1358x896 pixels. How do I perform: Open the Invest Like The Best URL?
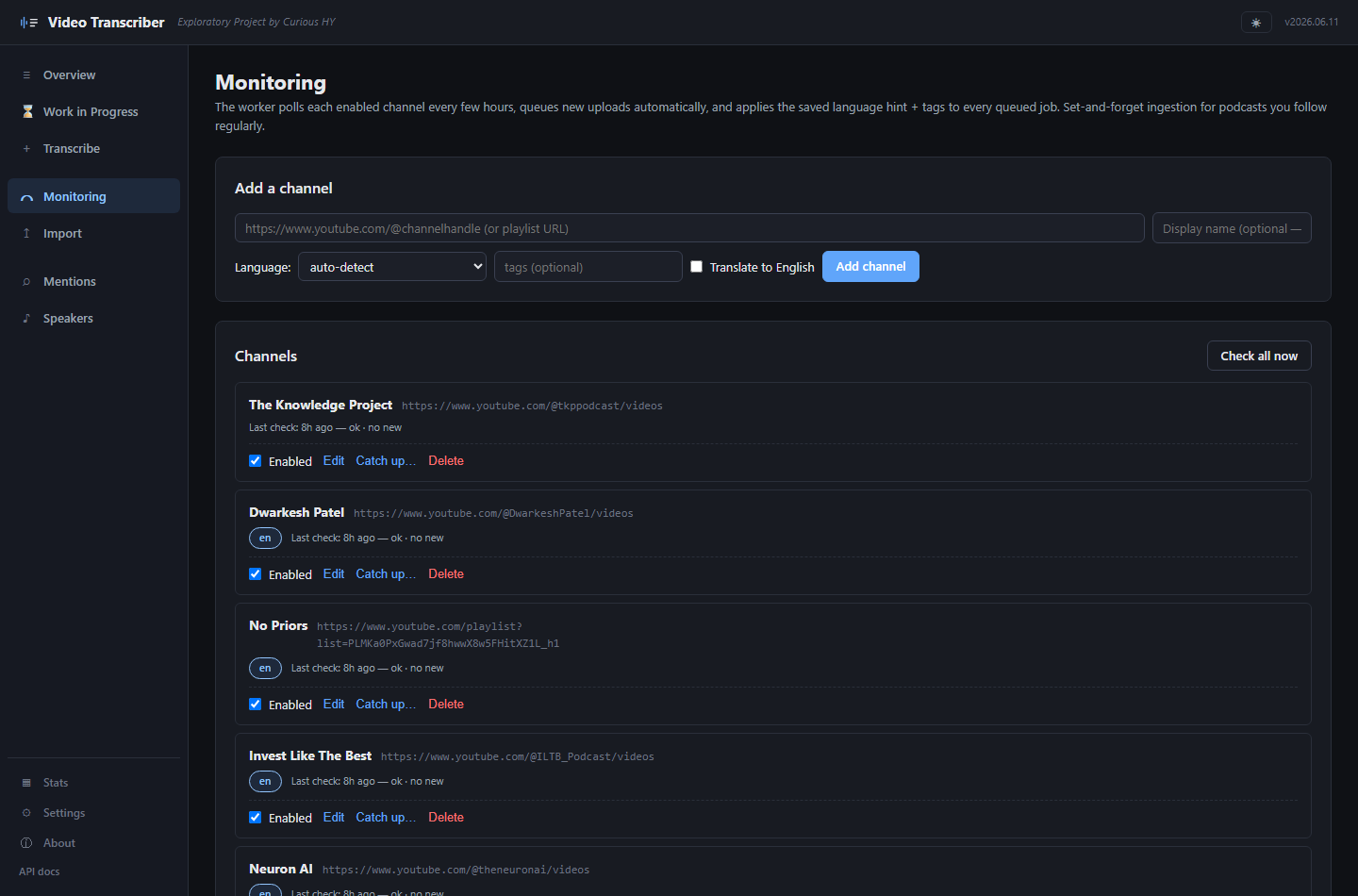(517, 757)
